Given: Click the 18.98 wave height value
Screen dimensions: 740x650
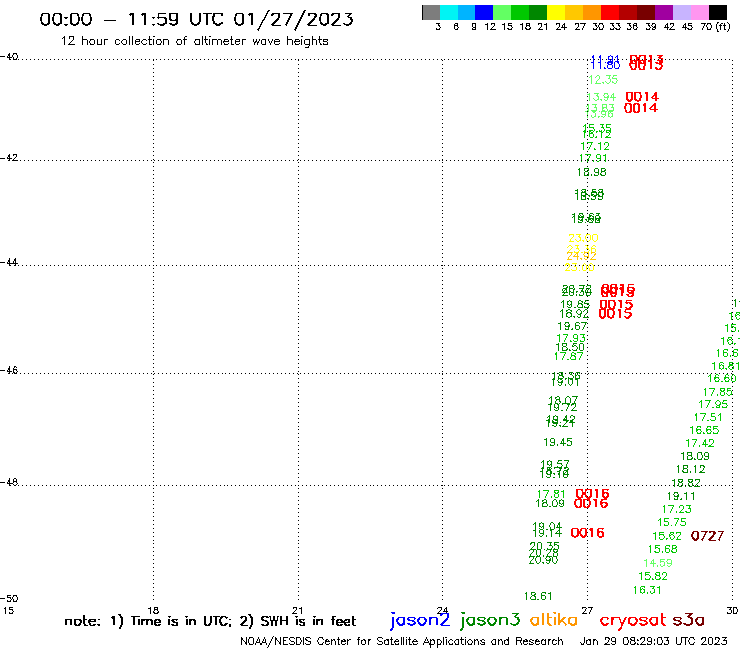Looking at the screenshot, I should point(591,172).
